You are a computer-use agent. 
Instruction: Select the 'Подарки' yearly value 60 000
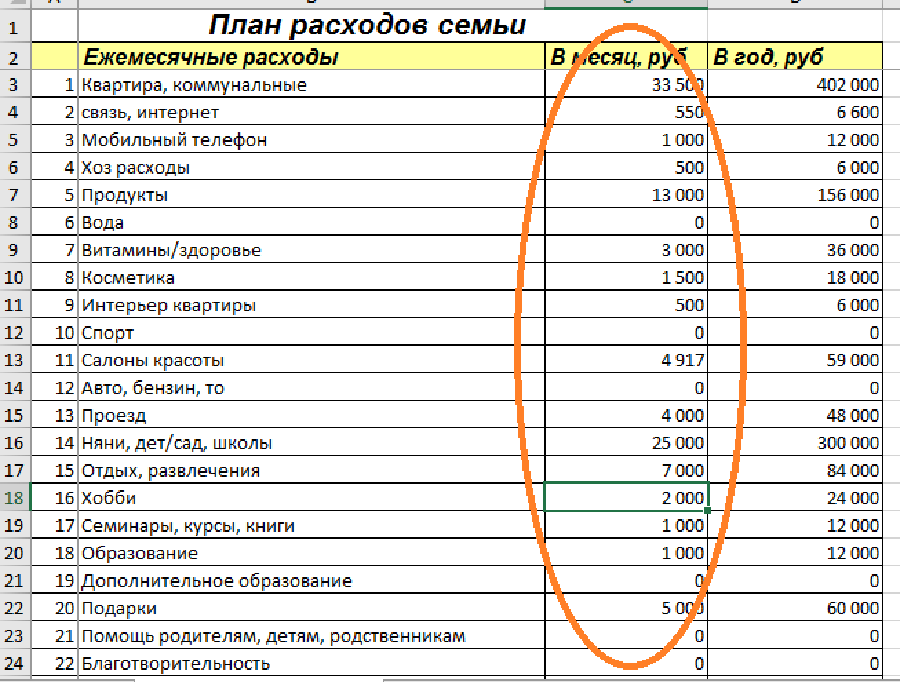[795, 608]
